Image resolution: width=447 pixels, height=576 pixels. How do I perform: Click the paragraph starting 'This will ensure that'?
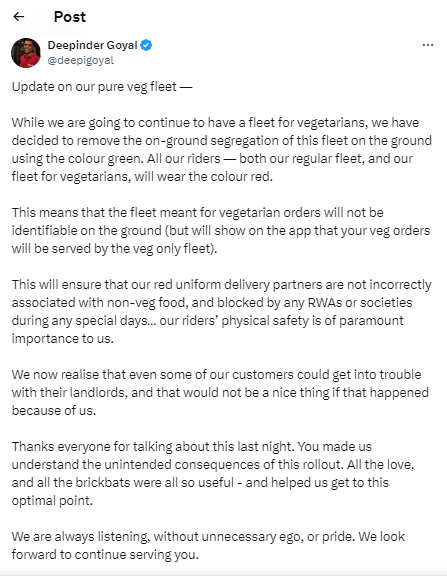tap(221, 312)
